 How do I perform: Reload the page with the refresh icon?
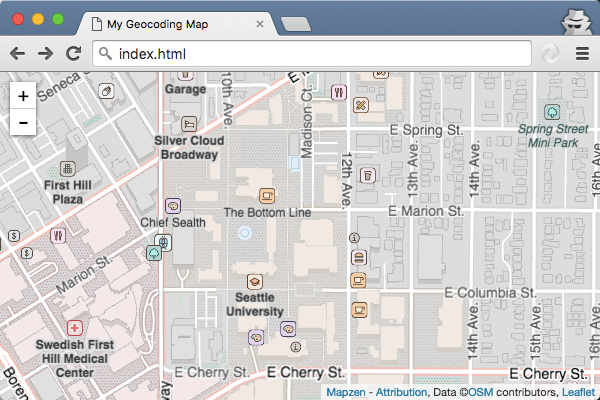tap(73, 54)
